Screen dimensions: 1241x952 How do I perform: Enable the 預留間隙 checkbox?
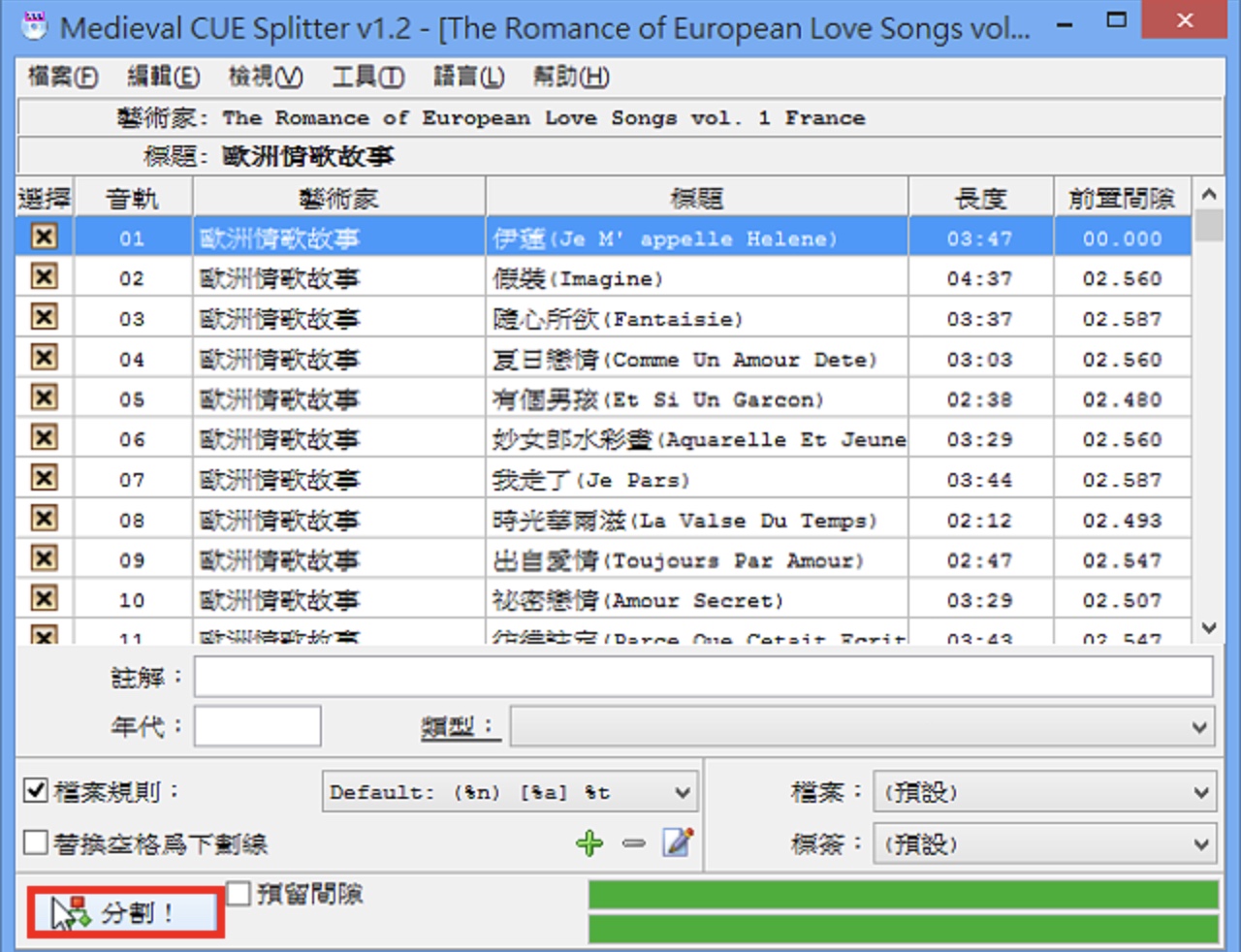point(239,893)
